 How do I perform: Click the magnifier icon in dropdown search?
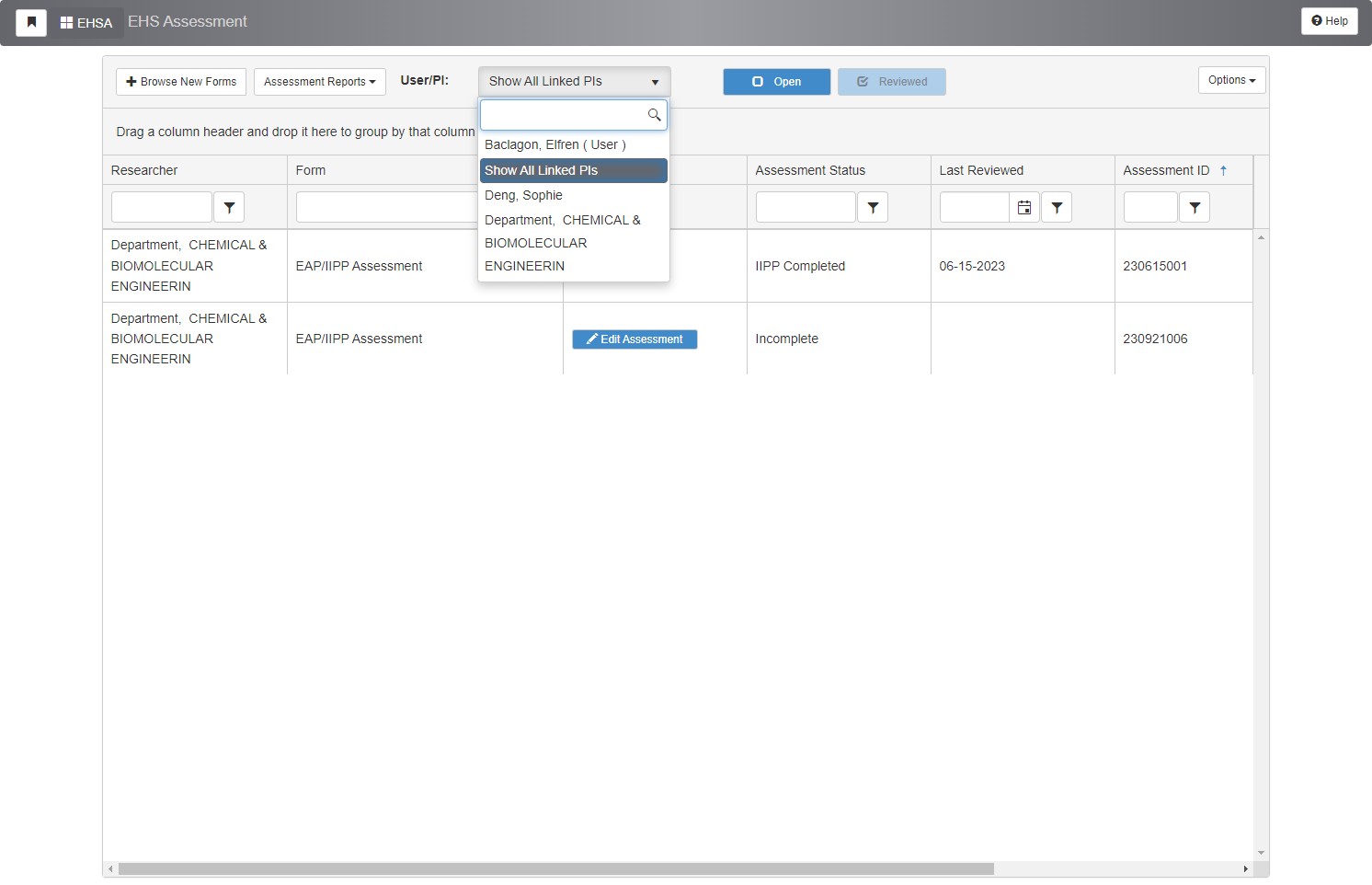coord(654,115)
